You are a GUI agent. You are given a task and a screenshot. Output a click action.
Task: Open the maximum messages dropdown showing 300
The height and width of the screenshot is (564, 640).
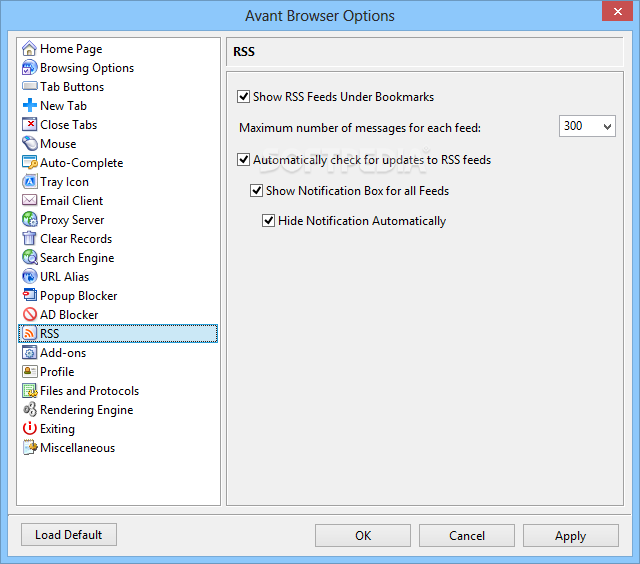coord(587,126)
